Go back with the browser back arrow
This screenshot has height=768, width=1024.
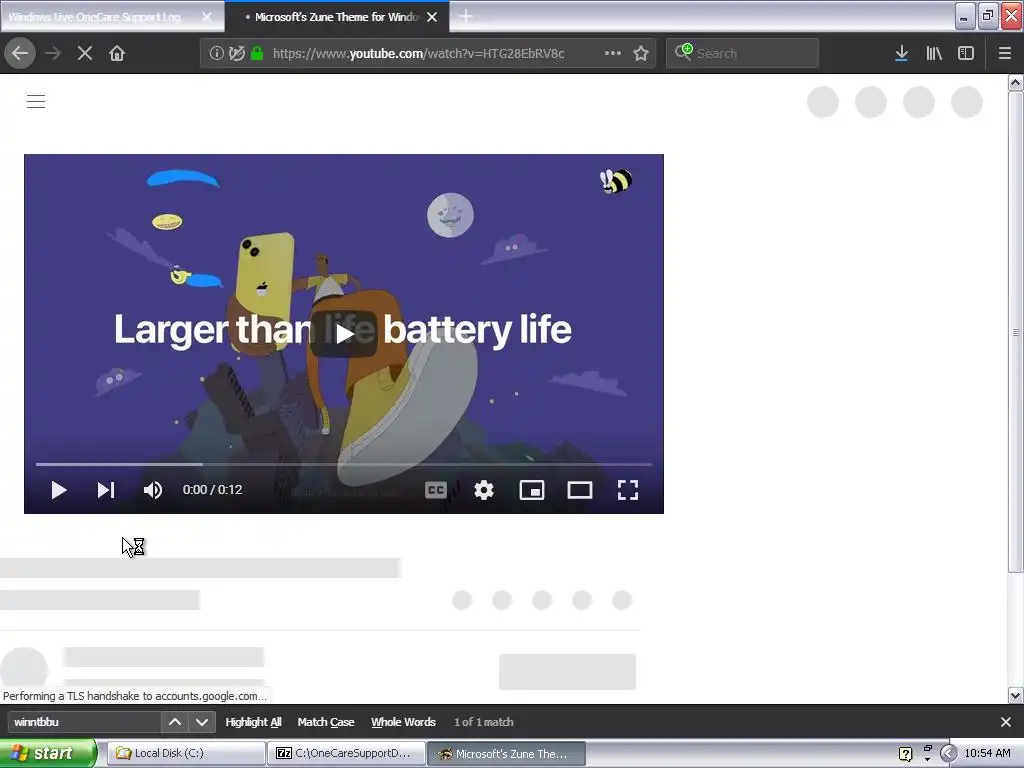point(20,53)
